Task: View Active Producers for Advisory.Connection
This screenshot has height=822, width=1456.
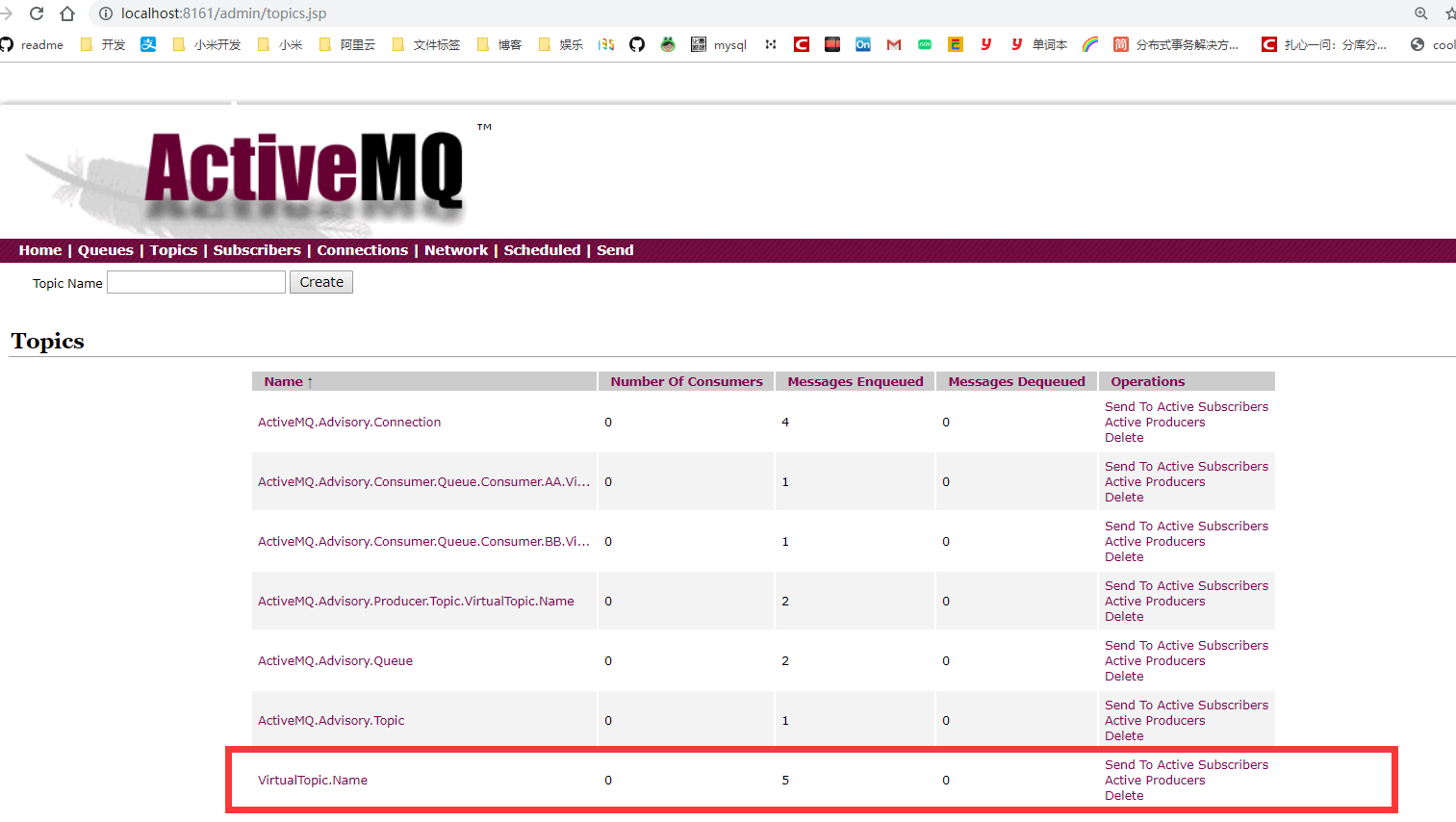Action: (1155, 423)
